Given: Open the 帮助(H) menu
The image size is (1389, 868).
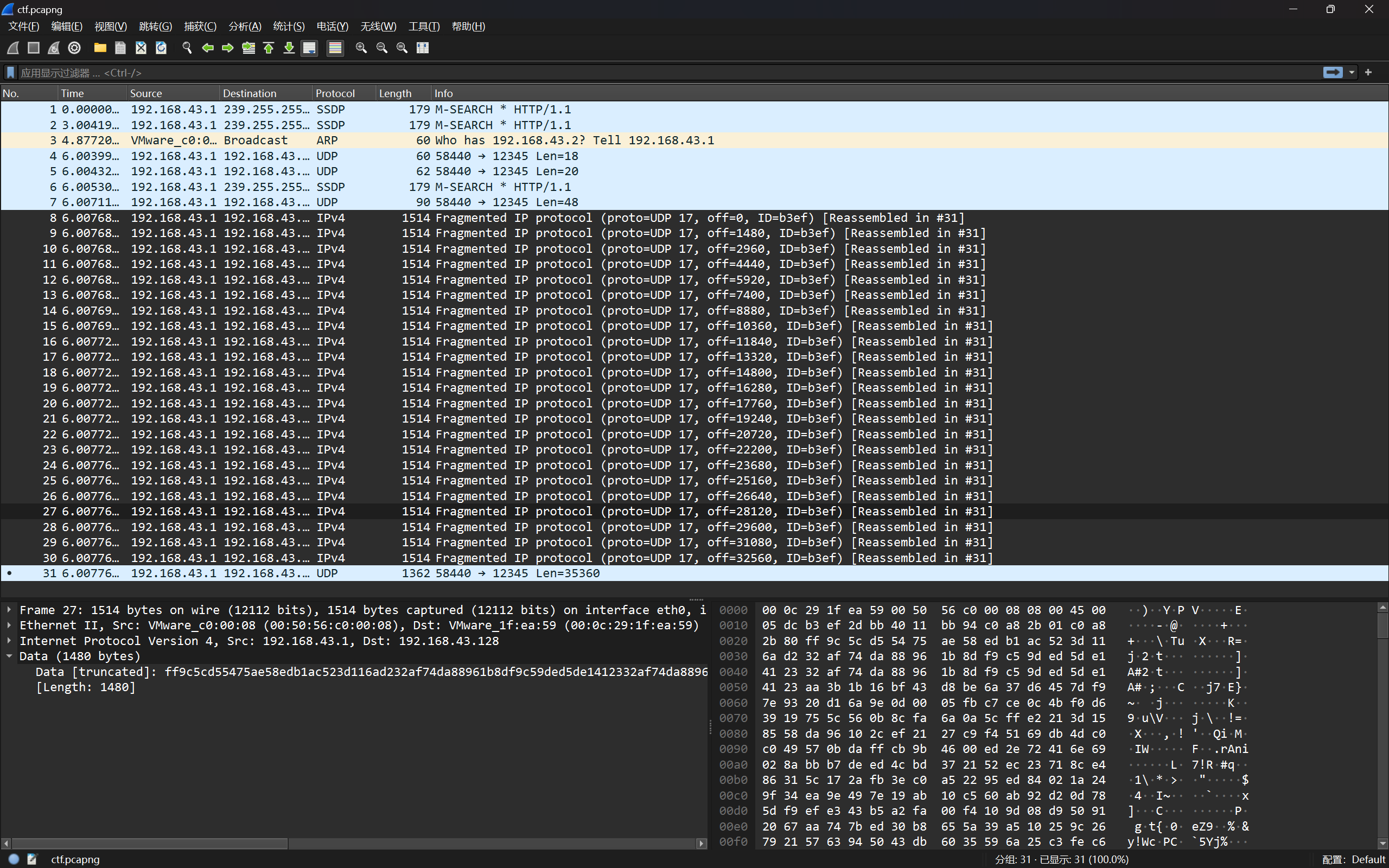Looking at the screenshot, I should coord(468,27).
